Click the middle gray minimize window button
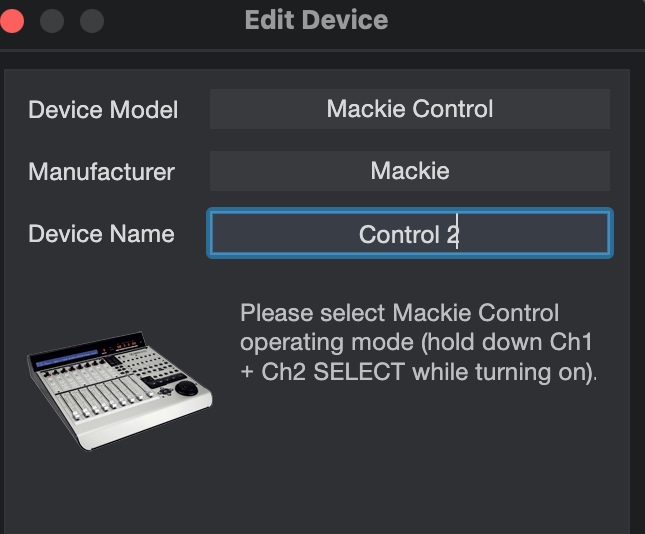 point(52,20)
